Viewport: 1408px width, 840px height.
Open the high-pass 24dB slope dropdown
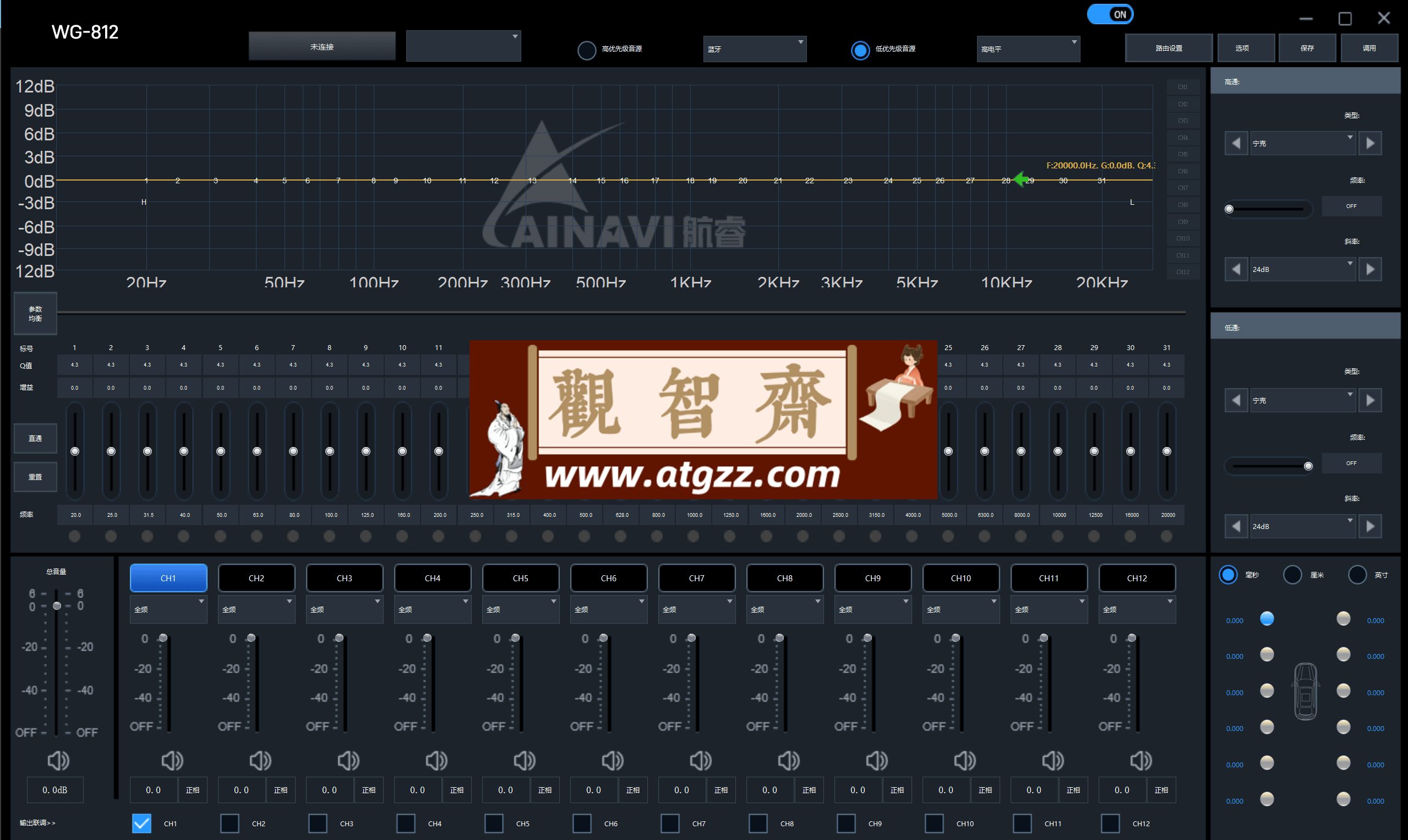1303,269
